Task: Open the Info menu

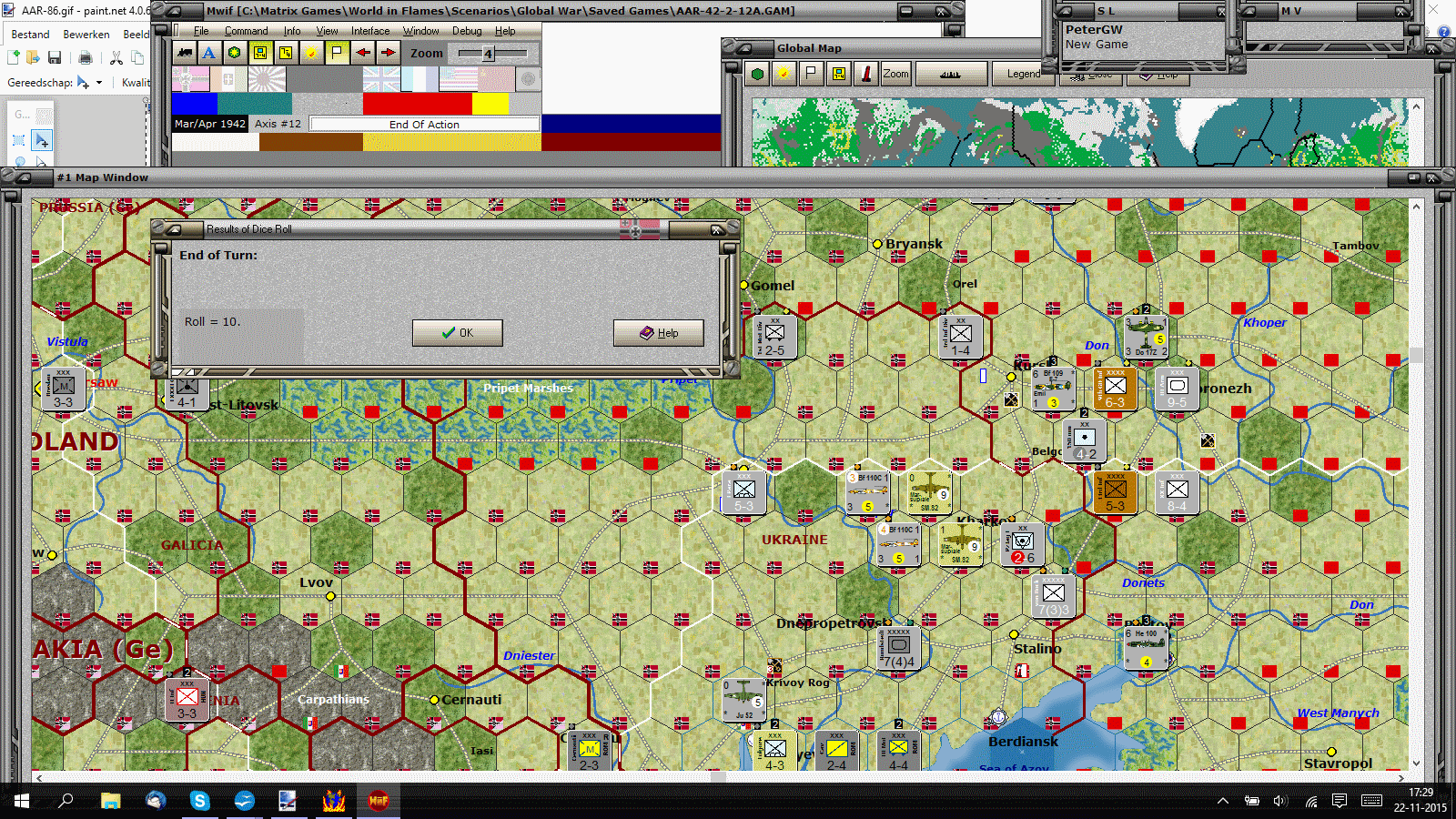Action: point(292,31)
